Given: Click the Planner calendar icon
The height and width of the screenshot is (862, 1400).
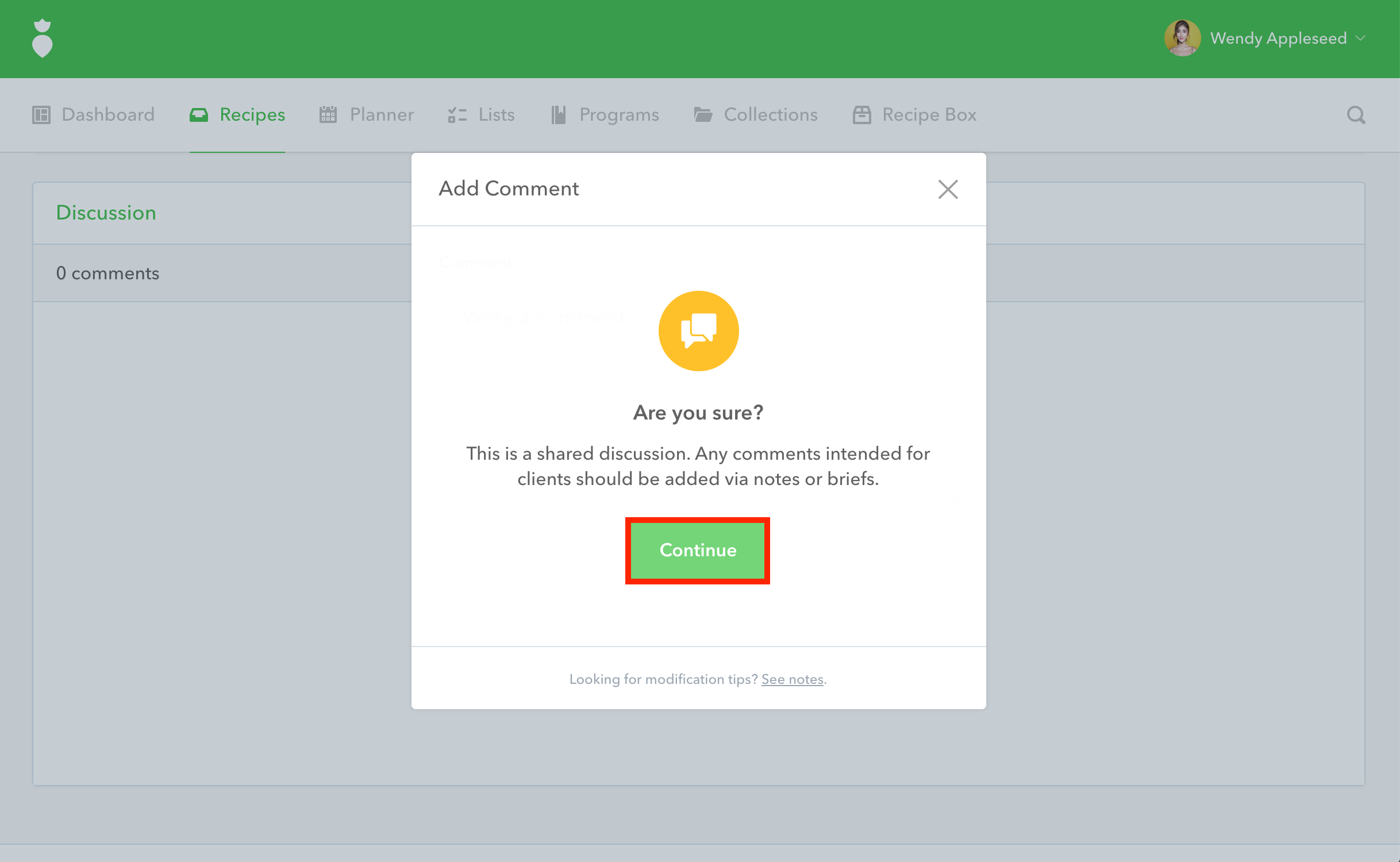Looking at the screenshot, I should [x=328, y=115].
